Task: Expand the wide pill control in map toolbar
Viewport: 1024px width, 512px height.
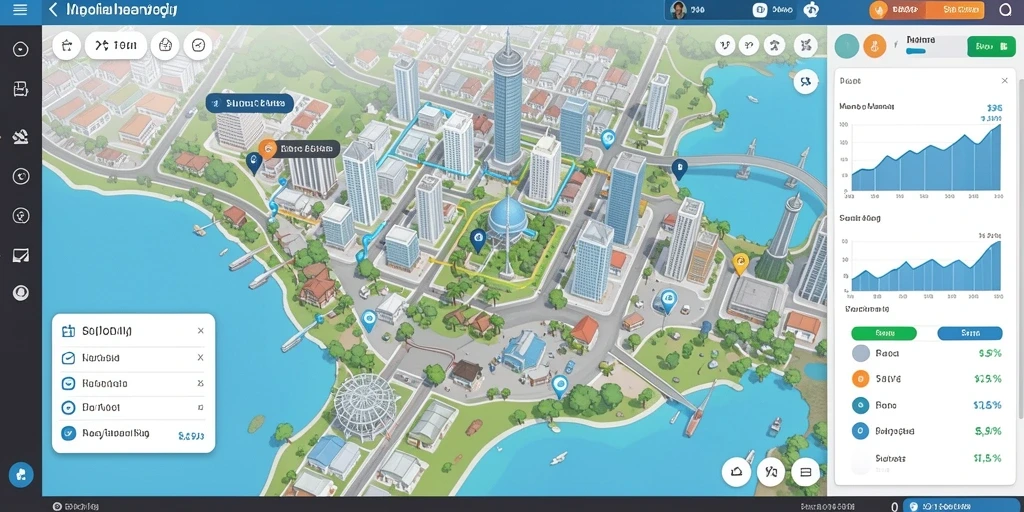Action: (116, 45)
